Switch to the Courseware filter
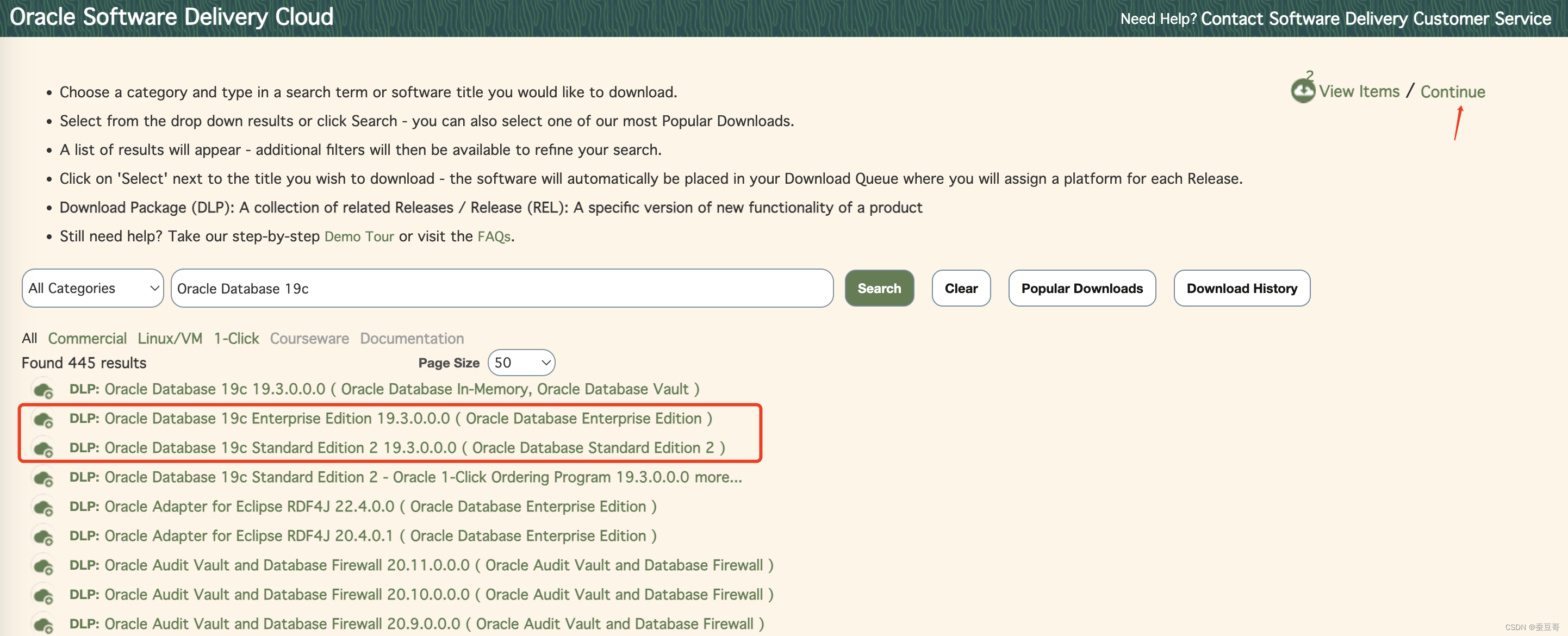Image resolution: width=1568 pixels, height=636 pixels. [x=309, y=339]
